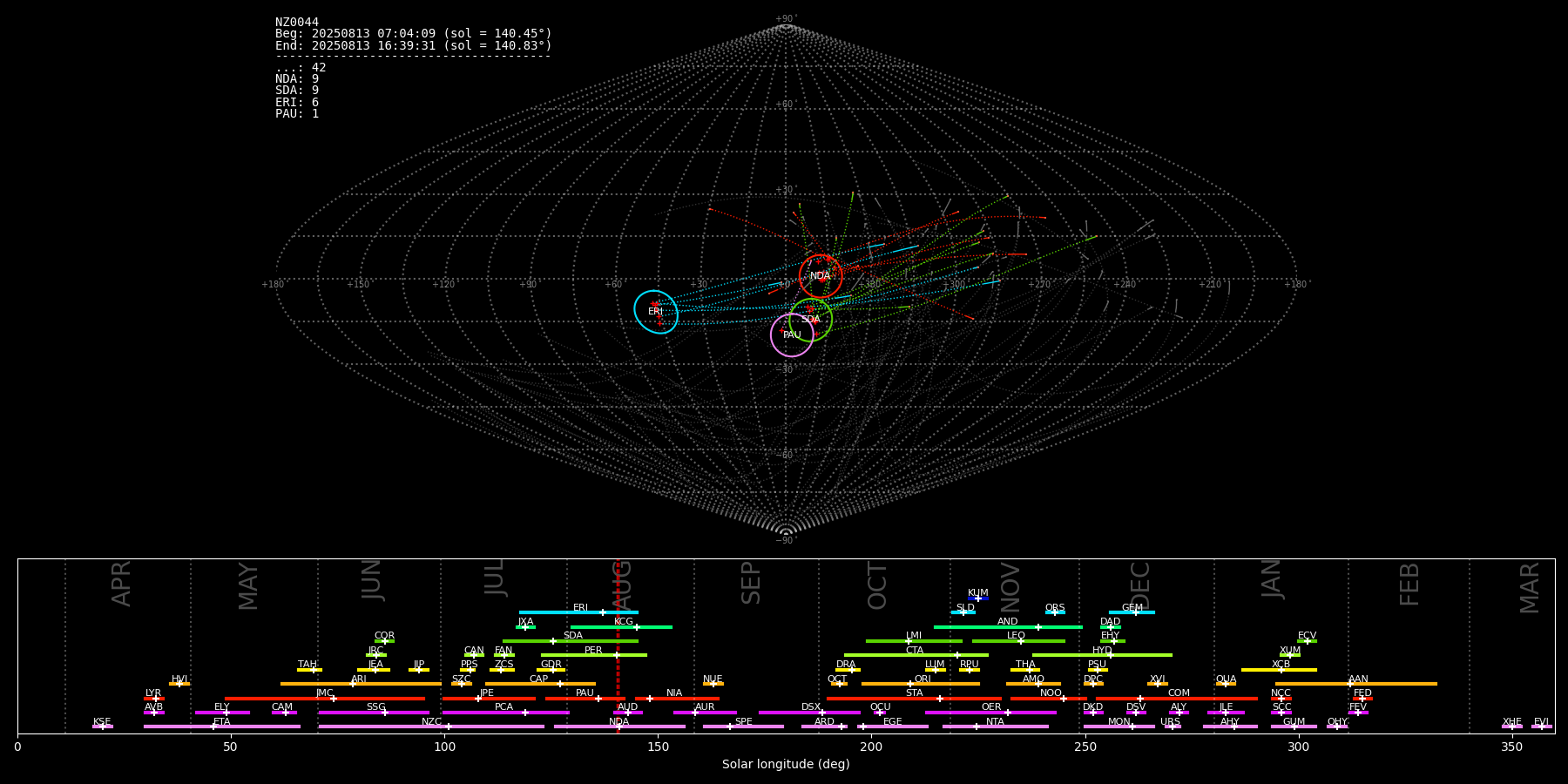Screen dimensions: 1568x784
Task: Click the blue KUM shower bar
Action: (x=978, y=598)
